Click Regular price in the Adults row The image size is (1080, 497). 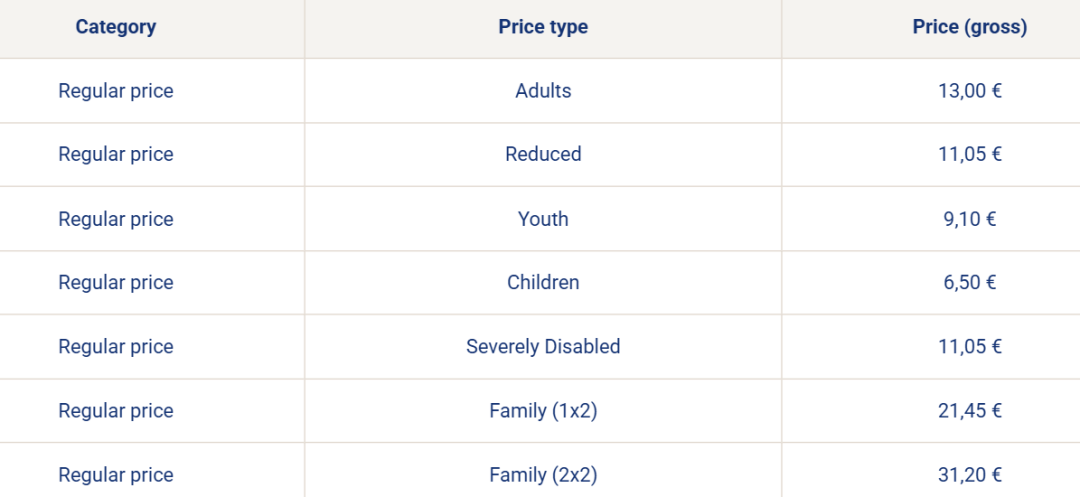(x=116, y=91)
